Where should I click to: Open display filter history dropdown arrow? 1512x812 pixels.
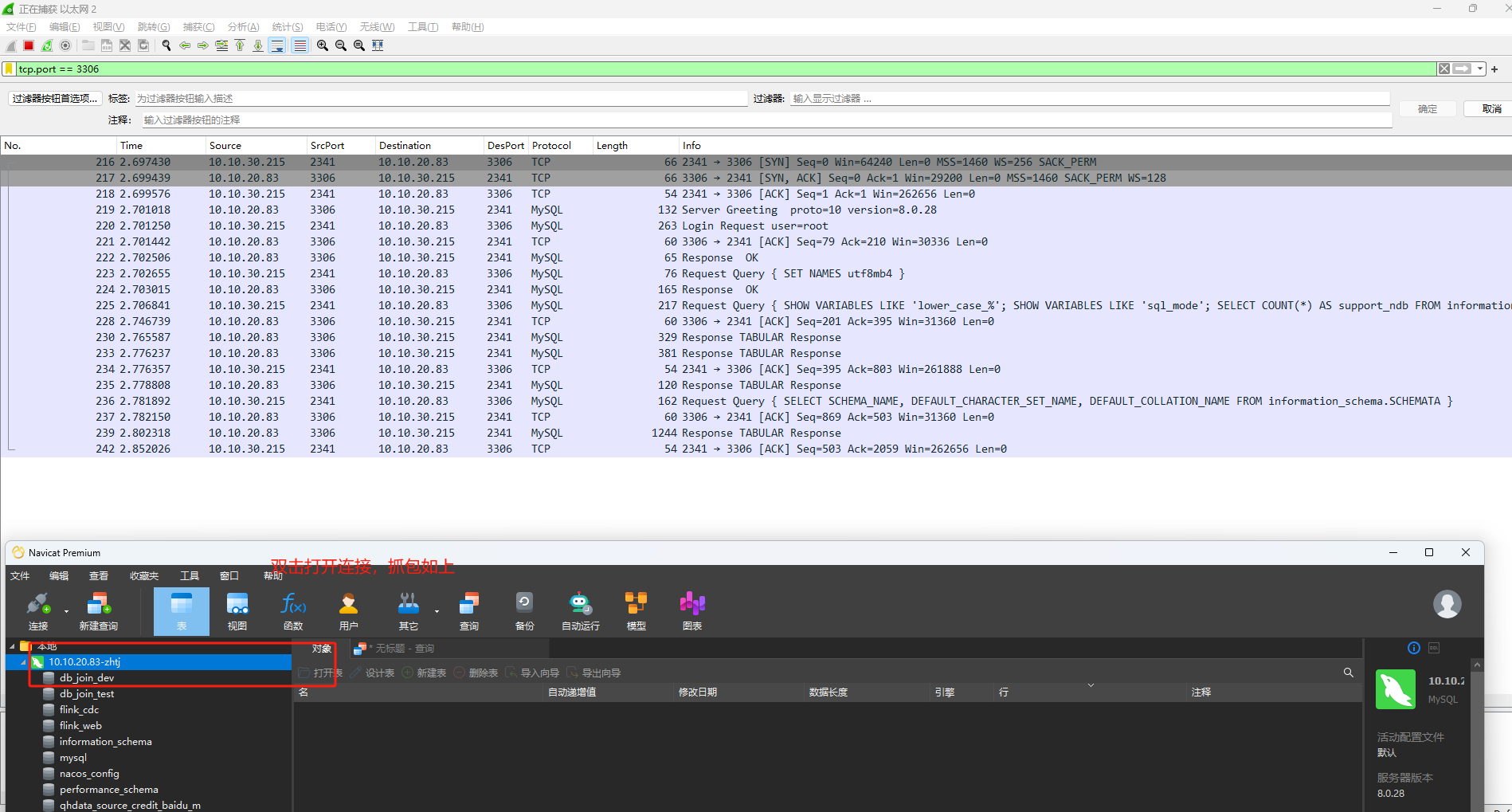pyautogui.click(x=1480, y=69)
